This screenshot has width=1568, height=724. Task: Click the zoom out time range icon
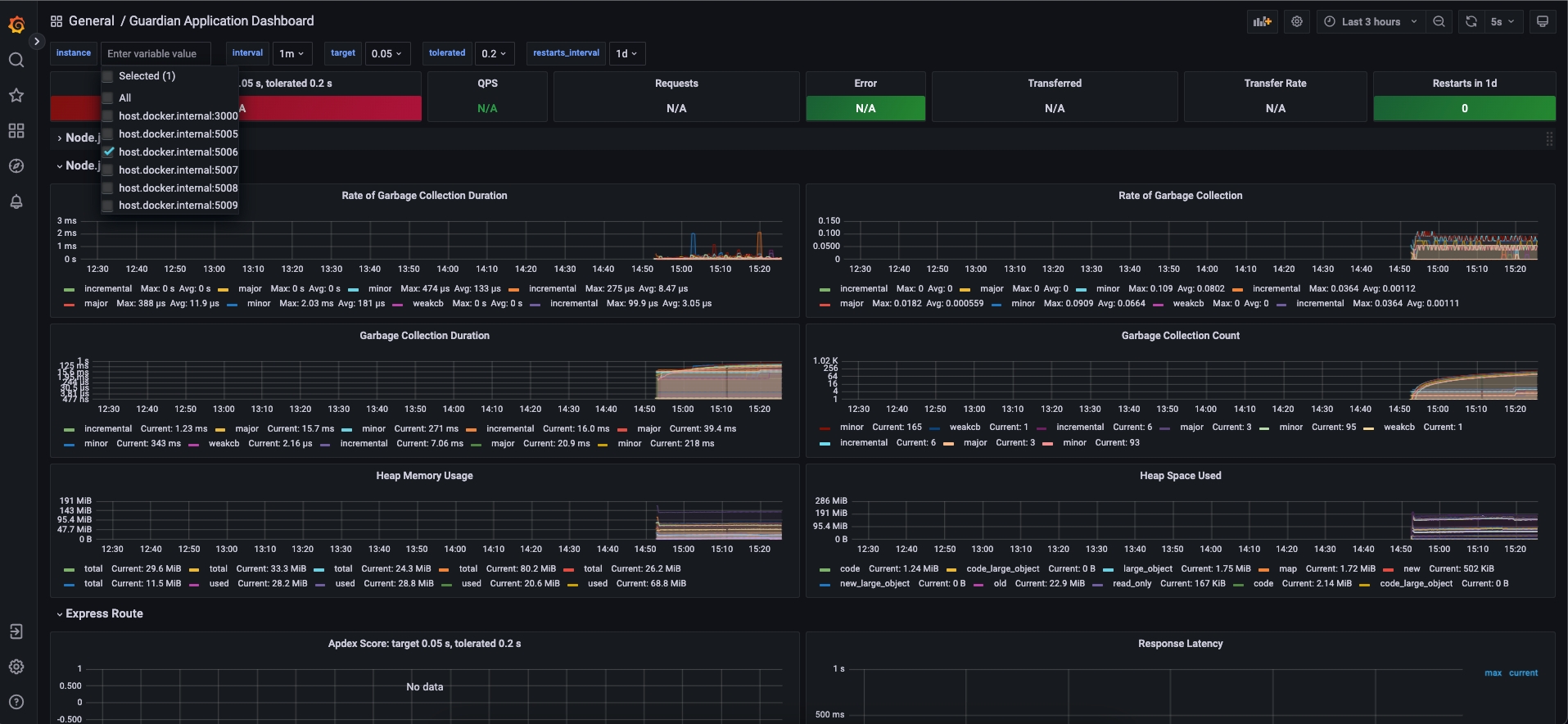point(1439,22)
